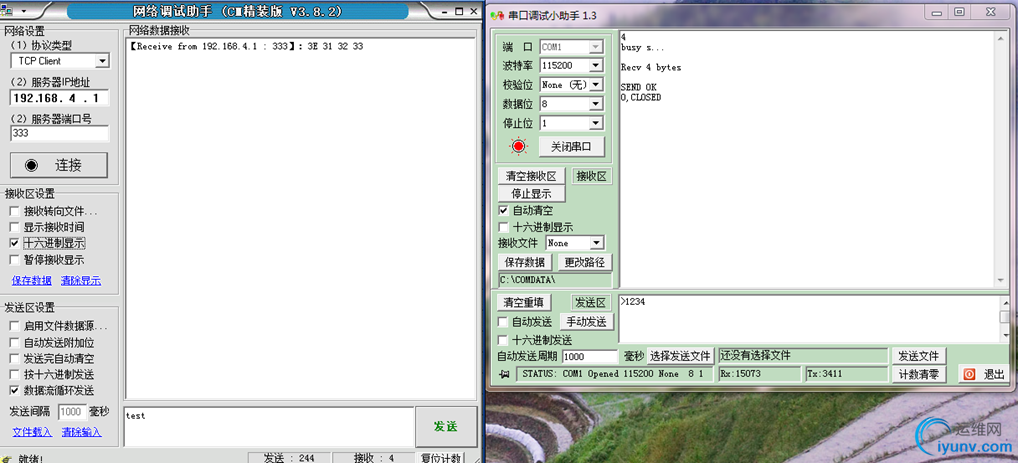The height and width of the screenshot is (463, 1018).
Task: Click the server port field showing 333
Action: [60, 133]
